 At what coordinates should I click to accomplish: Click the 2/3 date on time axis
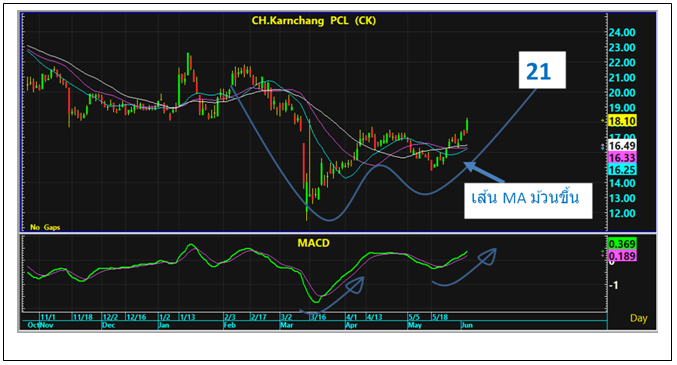click(230, 317)
